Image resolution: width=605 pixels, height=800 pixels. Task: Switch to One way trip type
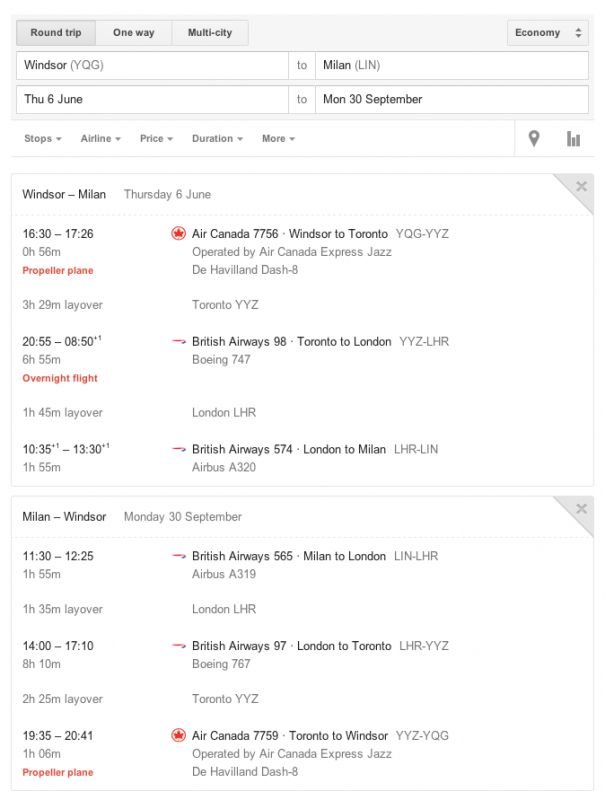coord(133,33)
